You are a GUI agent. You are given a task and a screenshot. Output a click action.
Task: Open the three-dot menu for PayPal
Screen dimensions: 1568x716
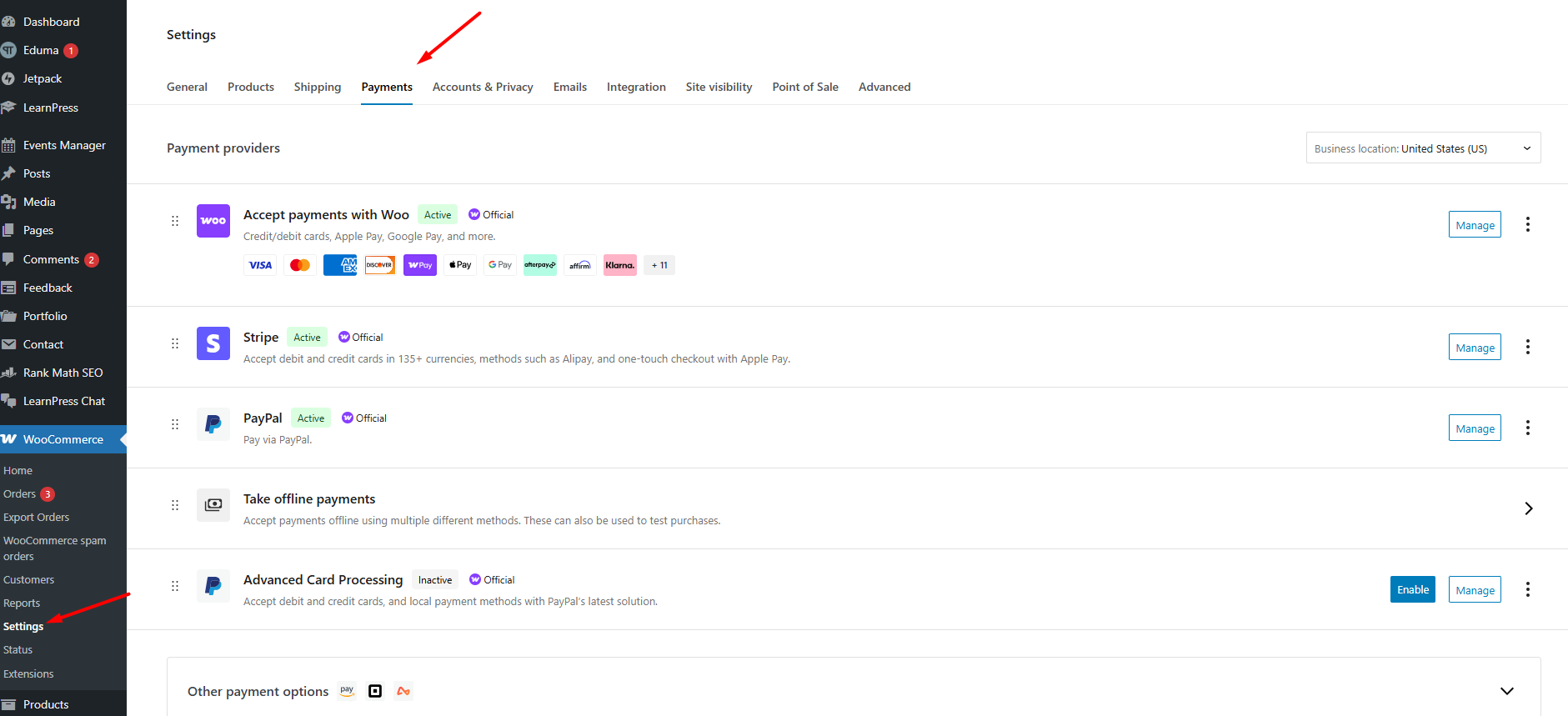coord(1528,428)
